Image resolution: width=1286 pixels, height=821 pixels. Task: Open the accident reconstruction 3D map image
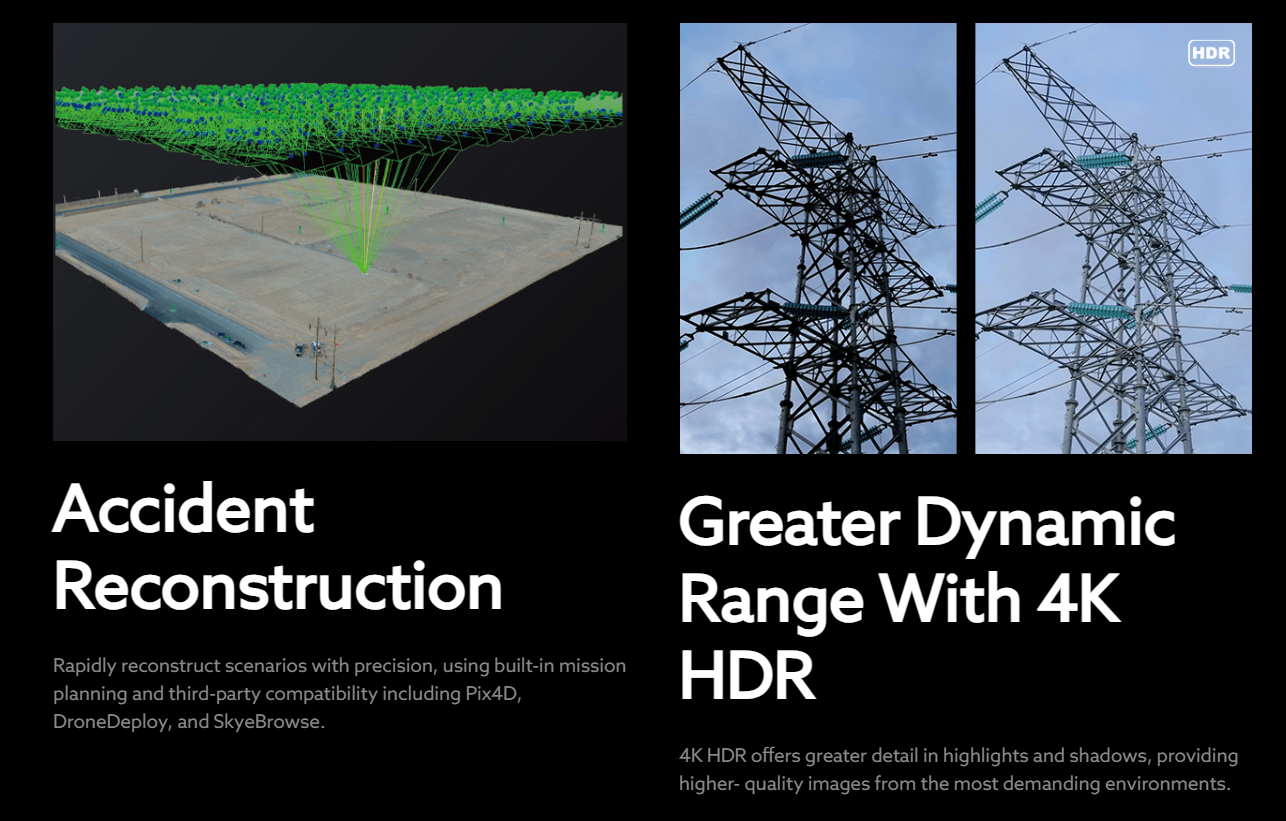click(x=339, y=231)
